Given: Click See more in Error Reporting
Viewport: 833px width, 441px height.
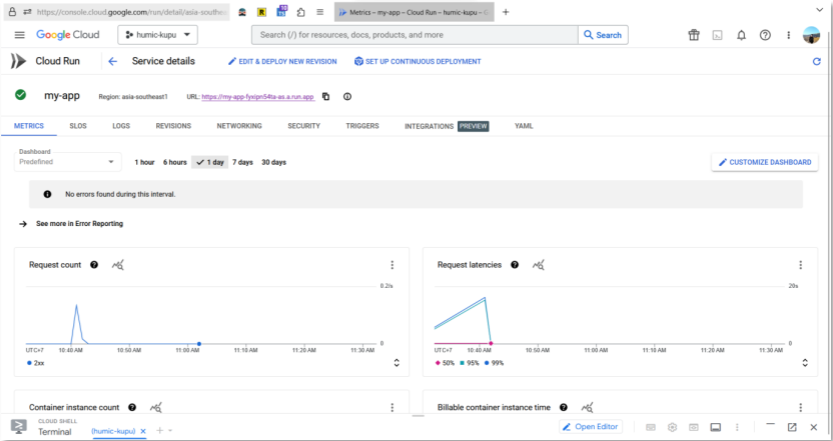Looking at the screenshot, I should click(79, 224).
